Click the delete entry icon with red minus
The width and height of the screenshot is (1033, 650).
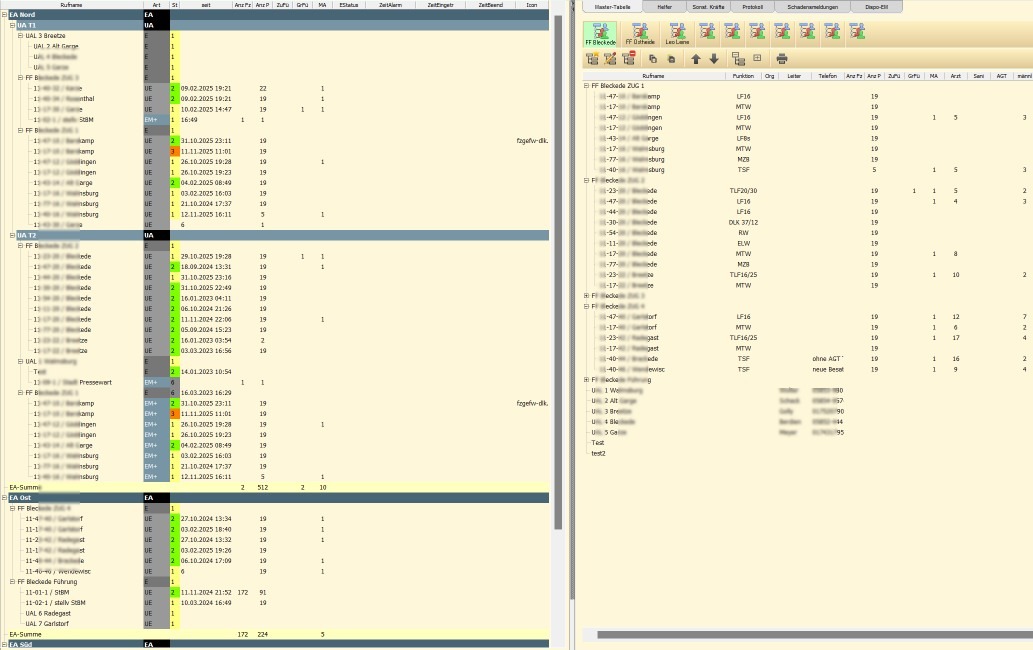(x=629, y=59)
